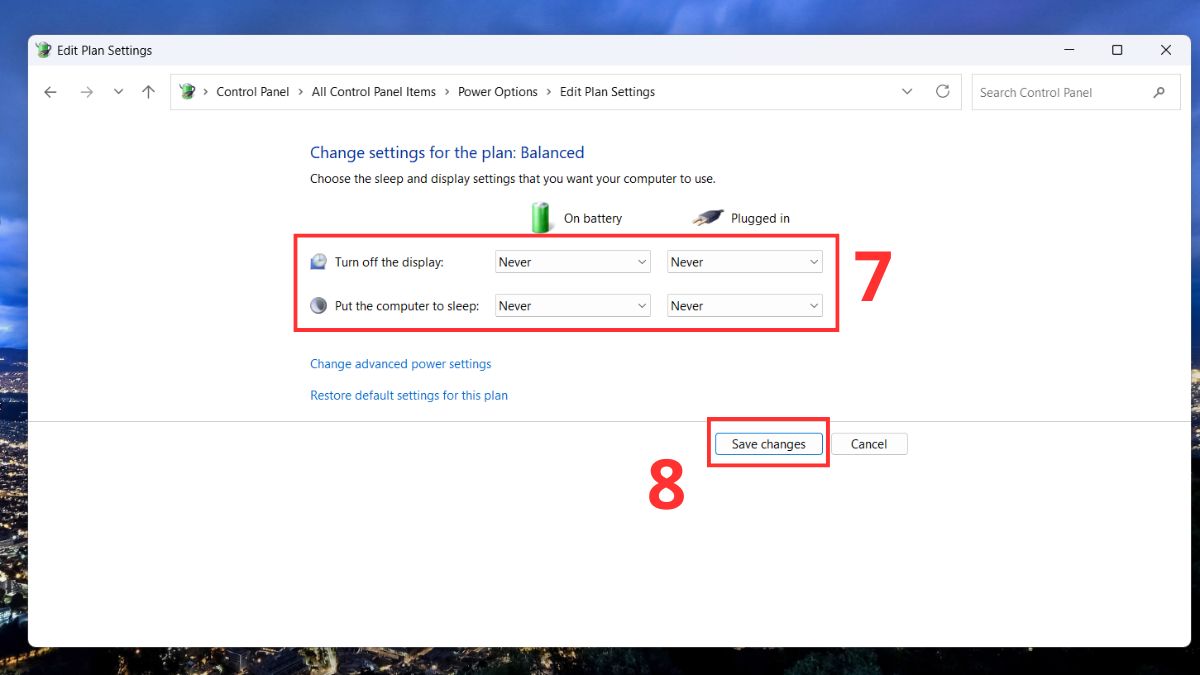Screen dimensions: 1200x675
Task: Click the 'On battery' column label
Action: (593, 218)
